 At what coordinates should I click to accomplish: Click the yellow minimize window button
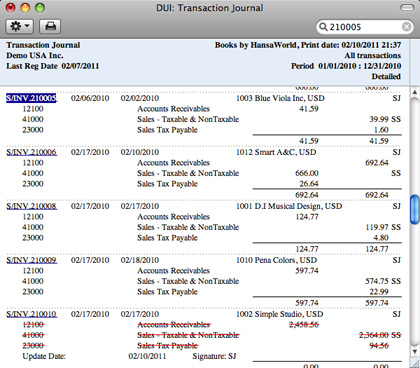point(25,7)
